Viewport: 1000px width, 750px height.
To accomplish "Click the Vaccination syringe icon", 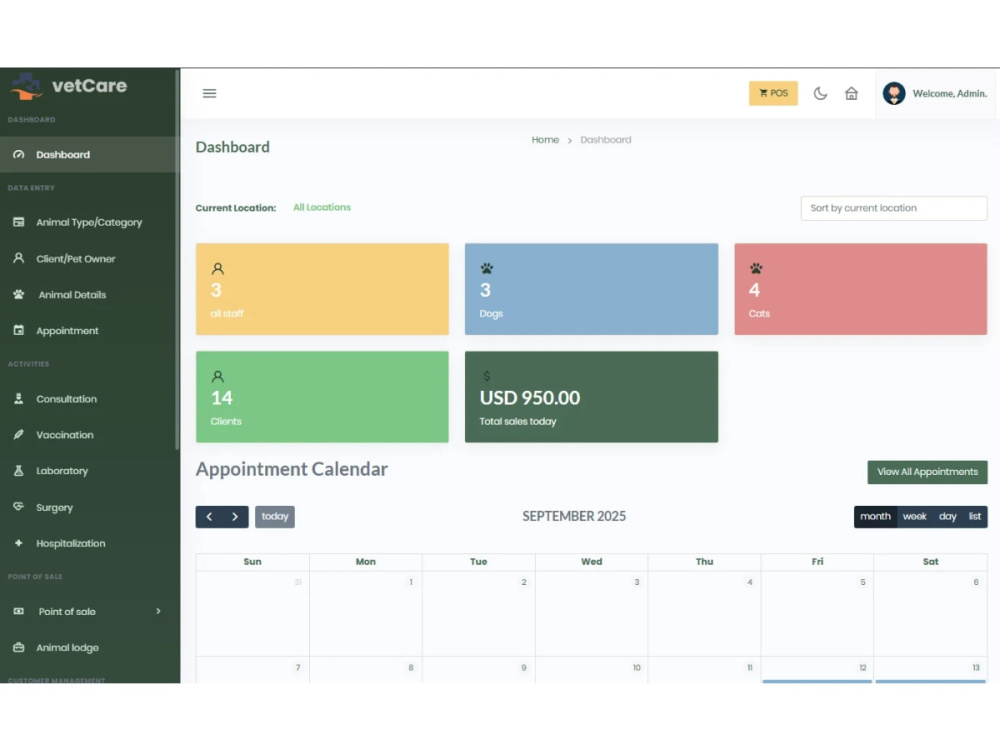I will point(18,434).
